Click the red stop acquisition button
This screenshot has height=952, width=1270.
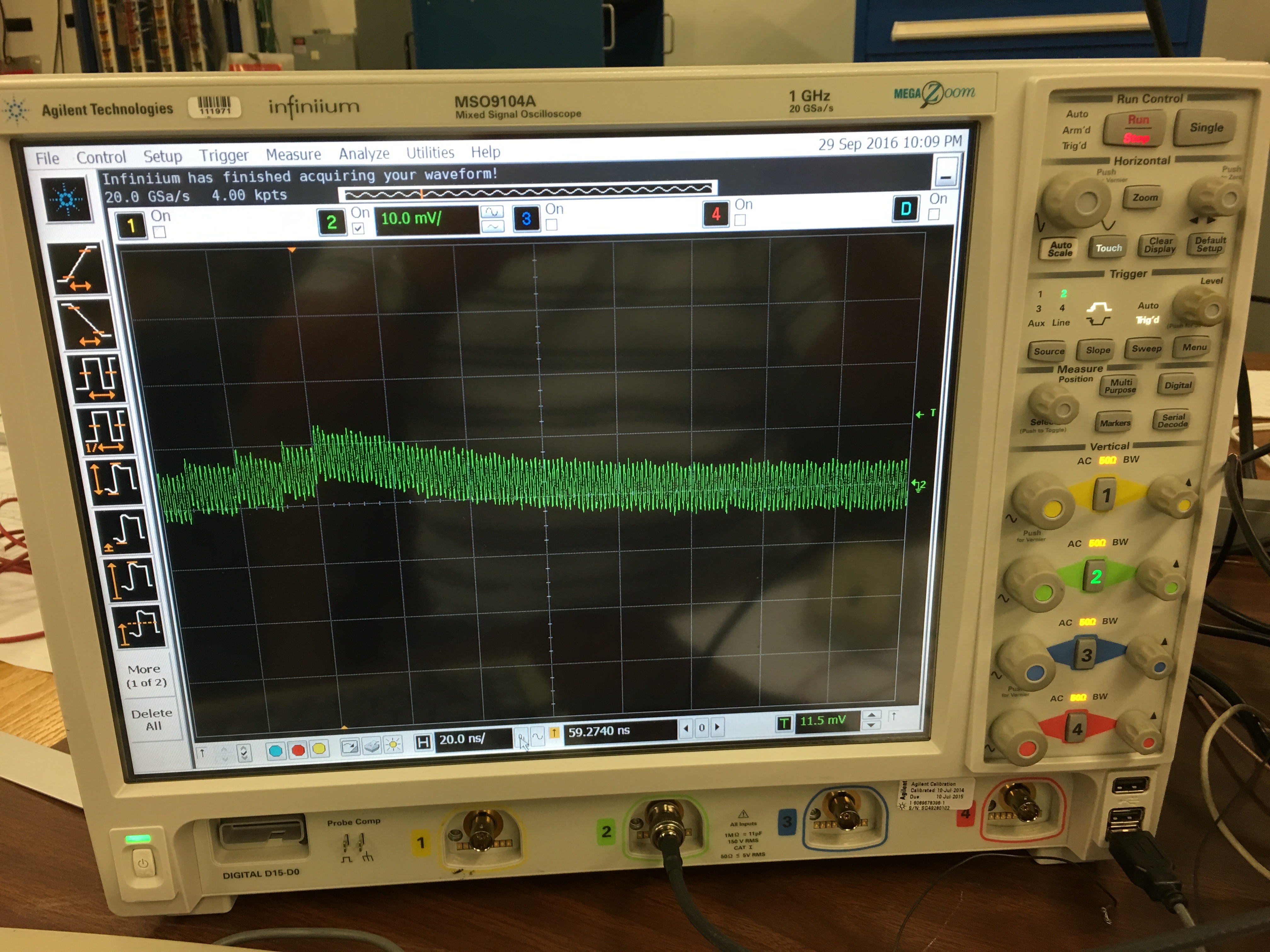[x=298, y=750]
